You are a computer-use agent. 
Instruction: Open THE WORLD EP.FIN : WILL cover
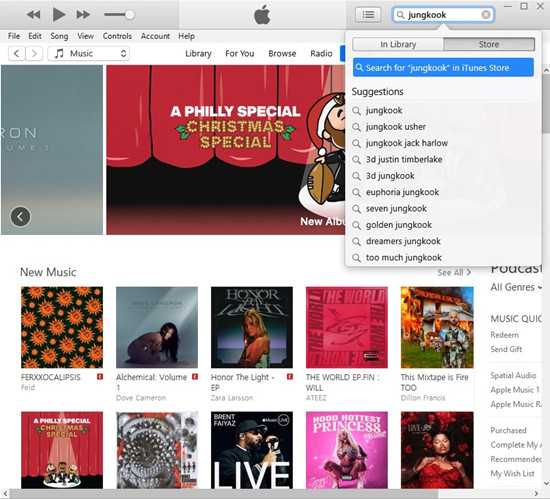[x=347, y=327]
